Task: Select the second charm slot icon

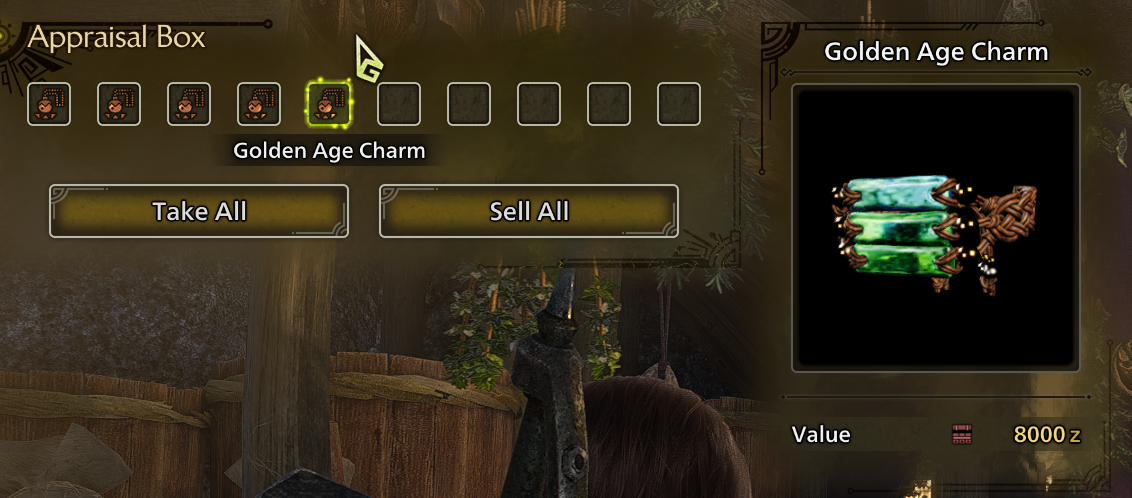Action: (119, 104)
